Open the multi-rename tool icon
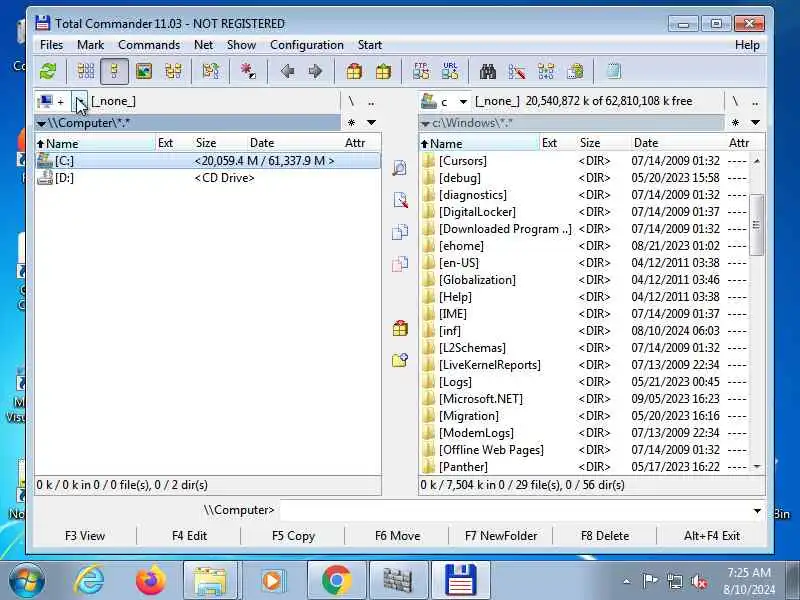The image size is (800, 600). pos(517,71)
